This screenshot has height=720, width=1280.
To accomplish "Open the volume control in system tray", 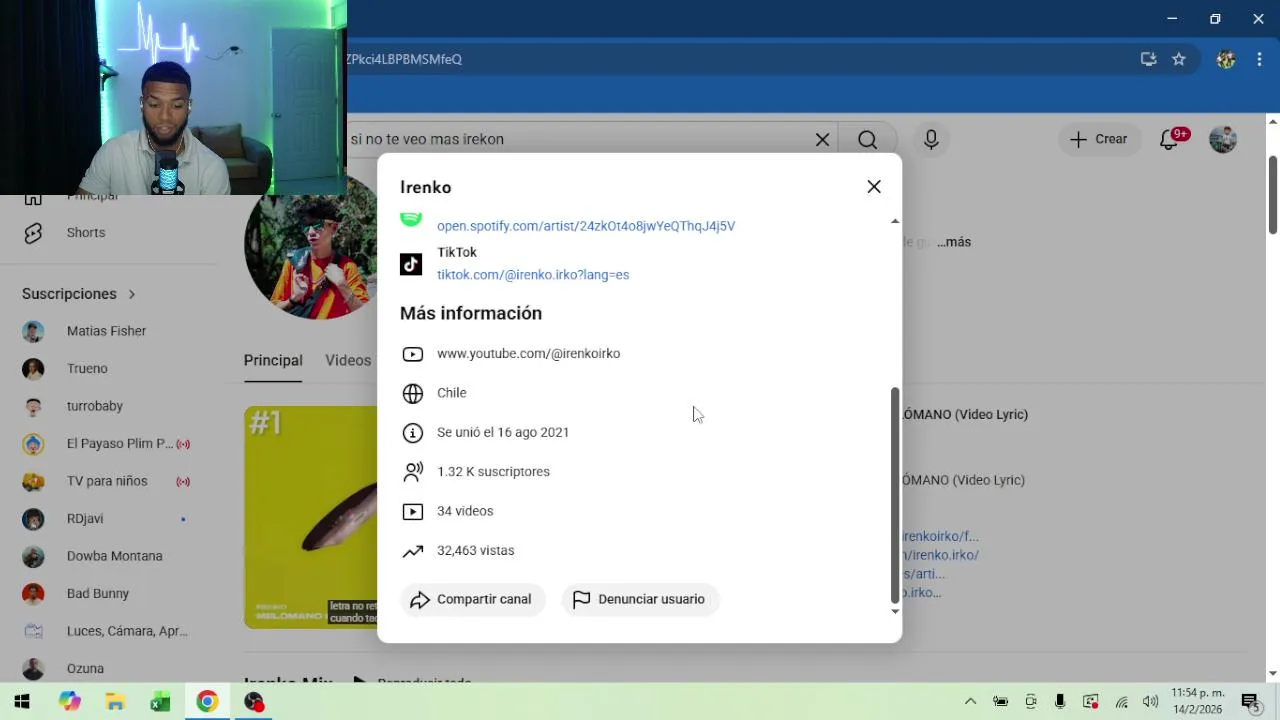I will [x=1150, y=702].
